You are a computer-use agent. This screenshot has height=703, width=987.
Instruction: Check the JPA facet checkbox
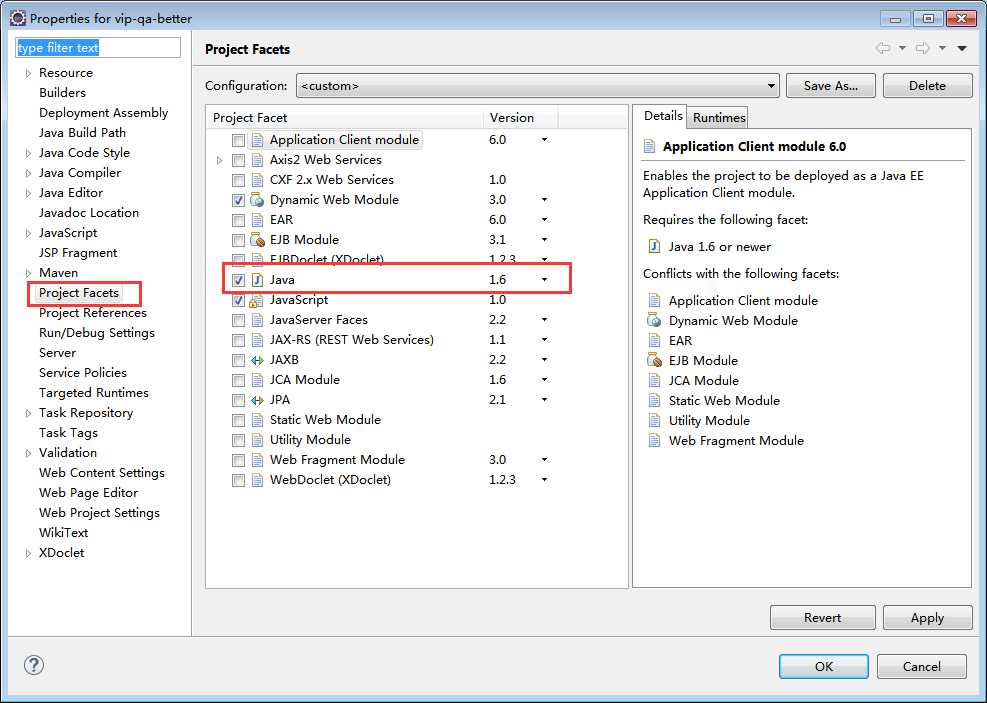click(x=238, y=400)
